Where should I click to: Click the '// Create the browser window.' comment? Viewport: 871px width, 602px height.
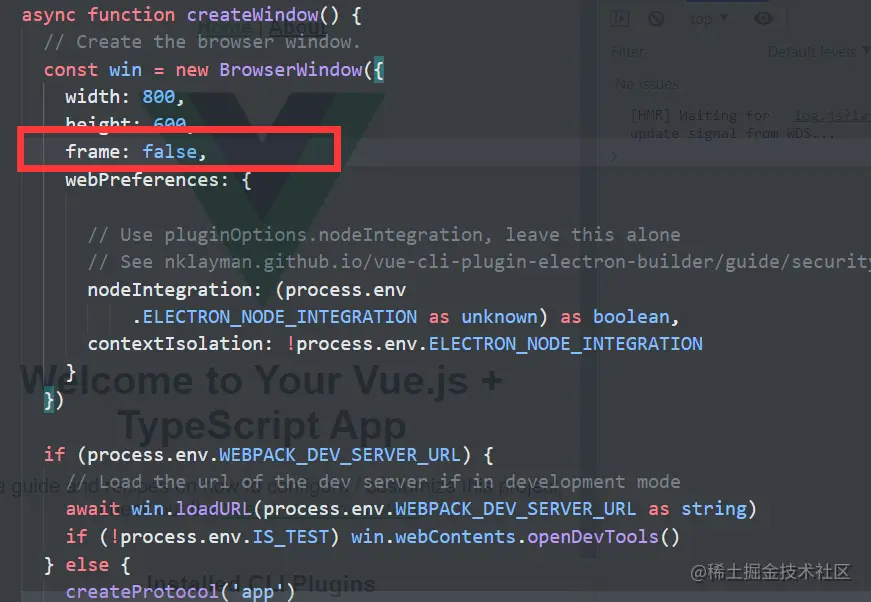[202, 42]
